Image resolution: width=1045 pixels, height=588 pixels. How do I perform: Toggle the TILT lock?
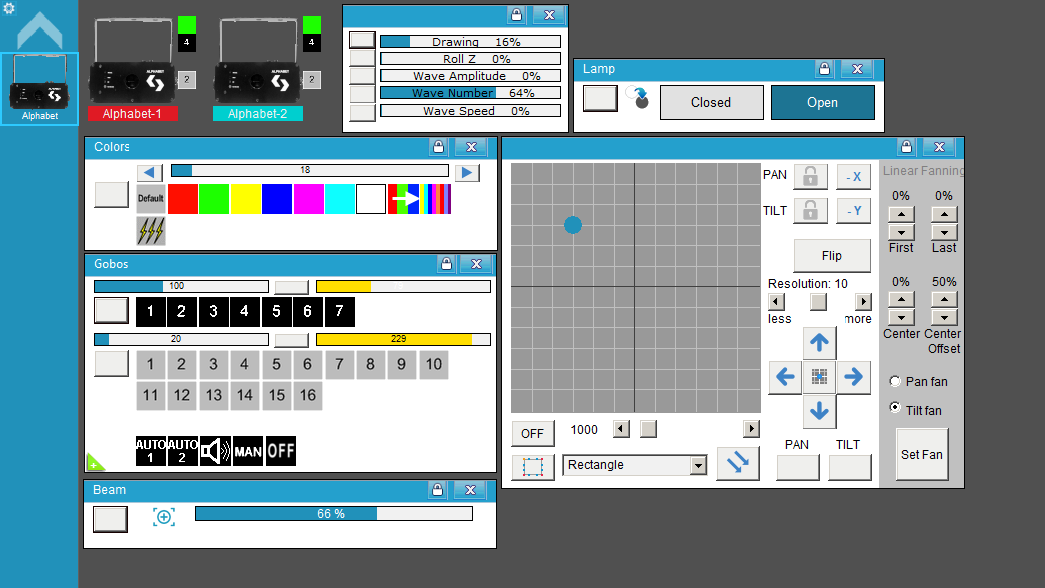pos(810,211)
